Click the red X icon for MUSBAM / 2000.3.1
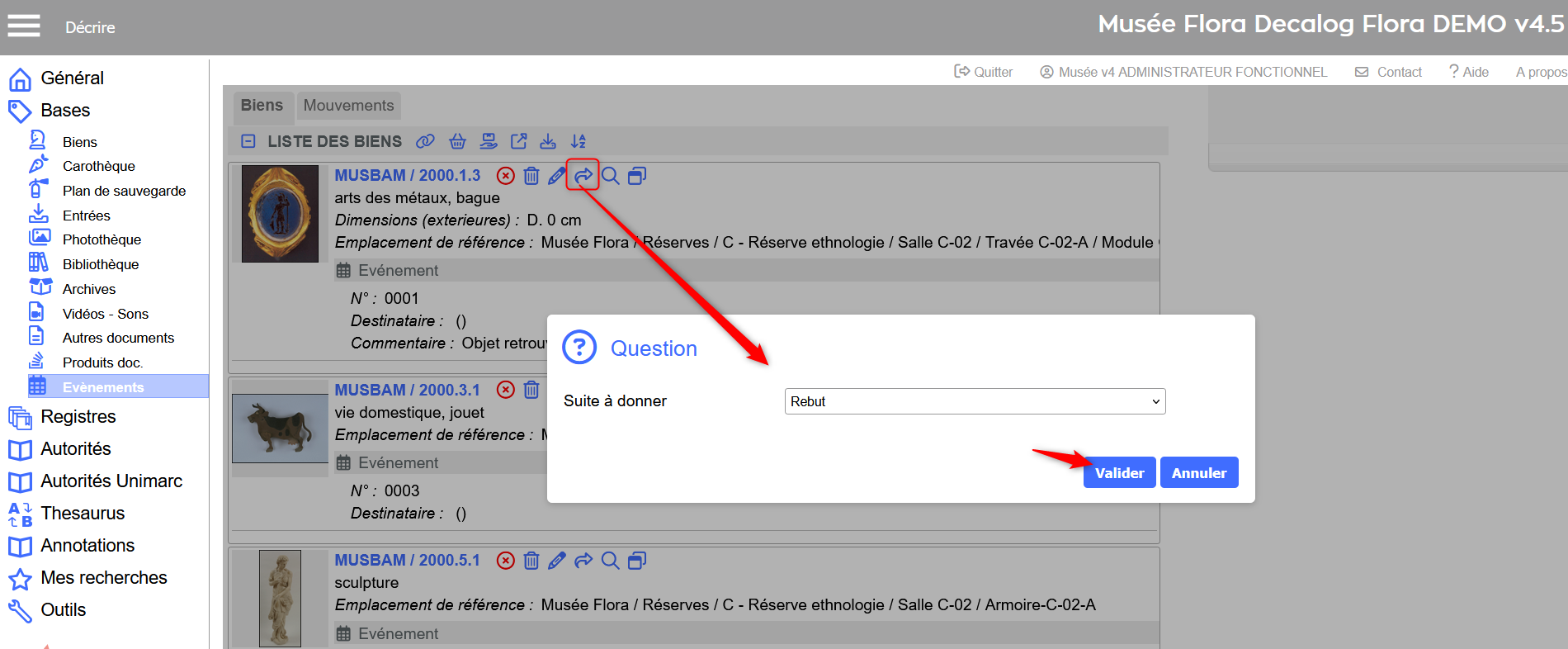1568x649 pixels. click(506, 390)
